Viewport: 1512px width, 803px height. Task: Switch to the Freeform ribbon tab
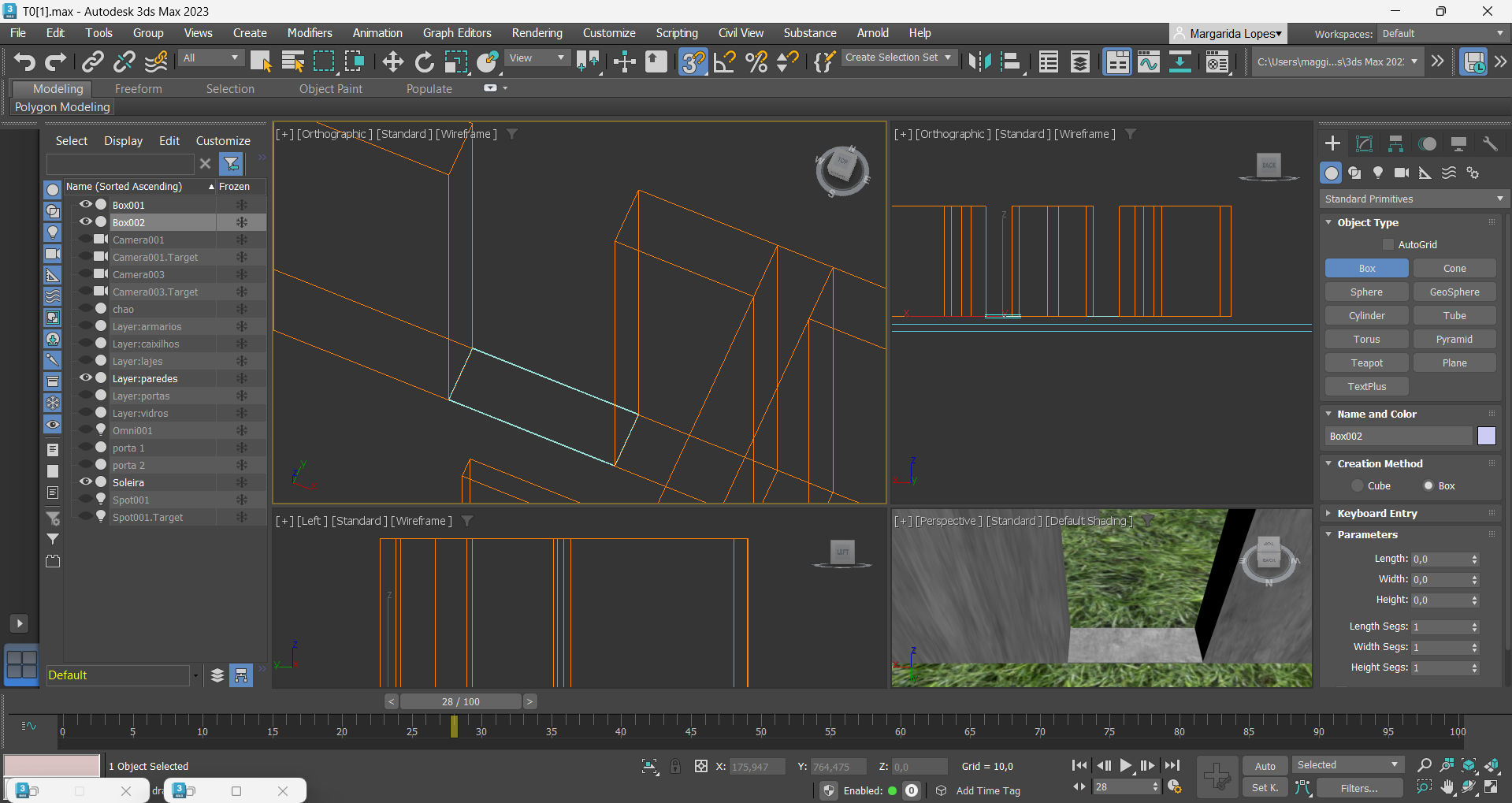click(x=138, y=89)
